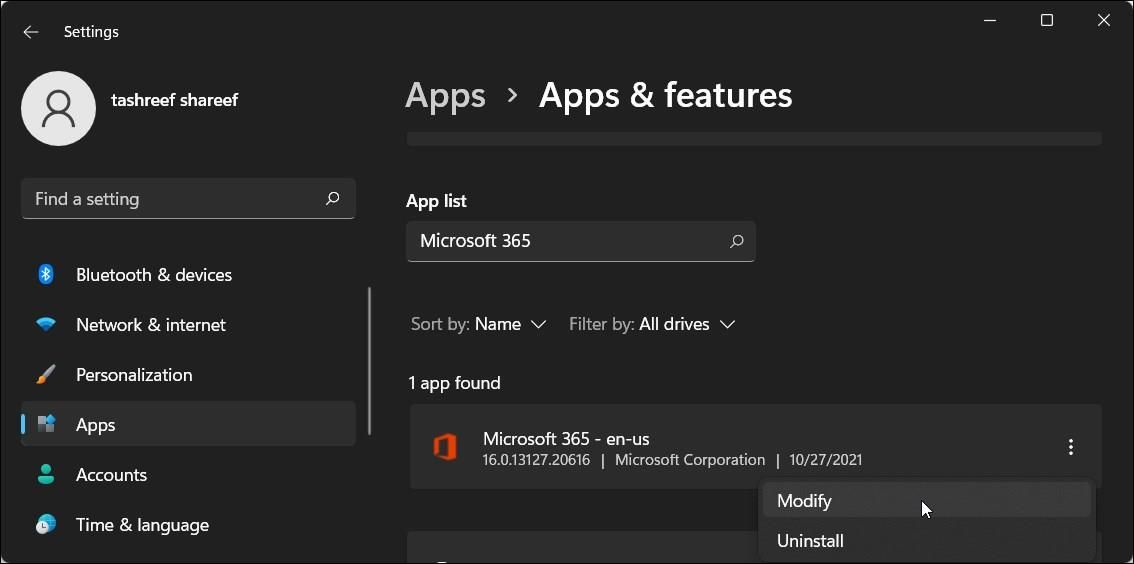Image resolution: width=1134 pixels, height=564 pixels.
Task: Select the Accounts person icon
Action: [46, 474]
